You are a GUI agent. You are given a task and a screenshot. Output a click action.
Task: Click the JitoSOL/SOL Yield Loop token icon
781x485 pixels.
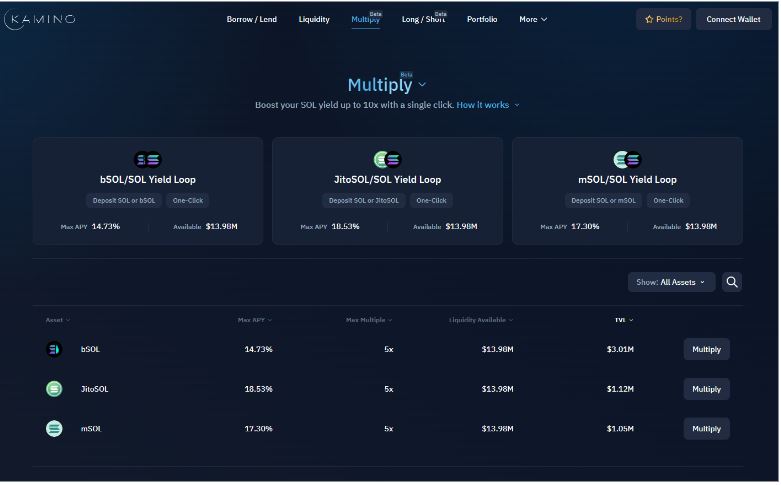click(388, 160)
